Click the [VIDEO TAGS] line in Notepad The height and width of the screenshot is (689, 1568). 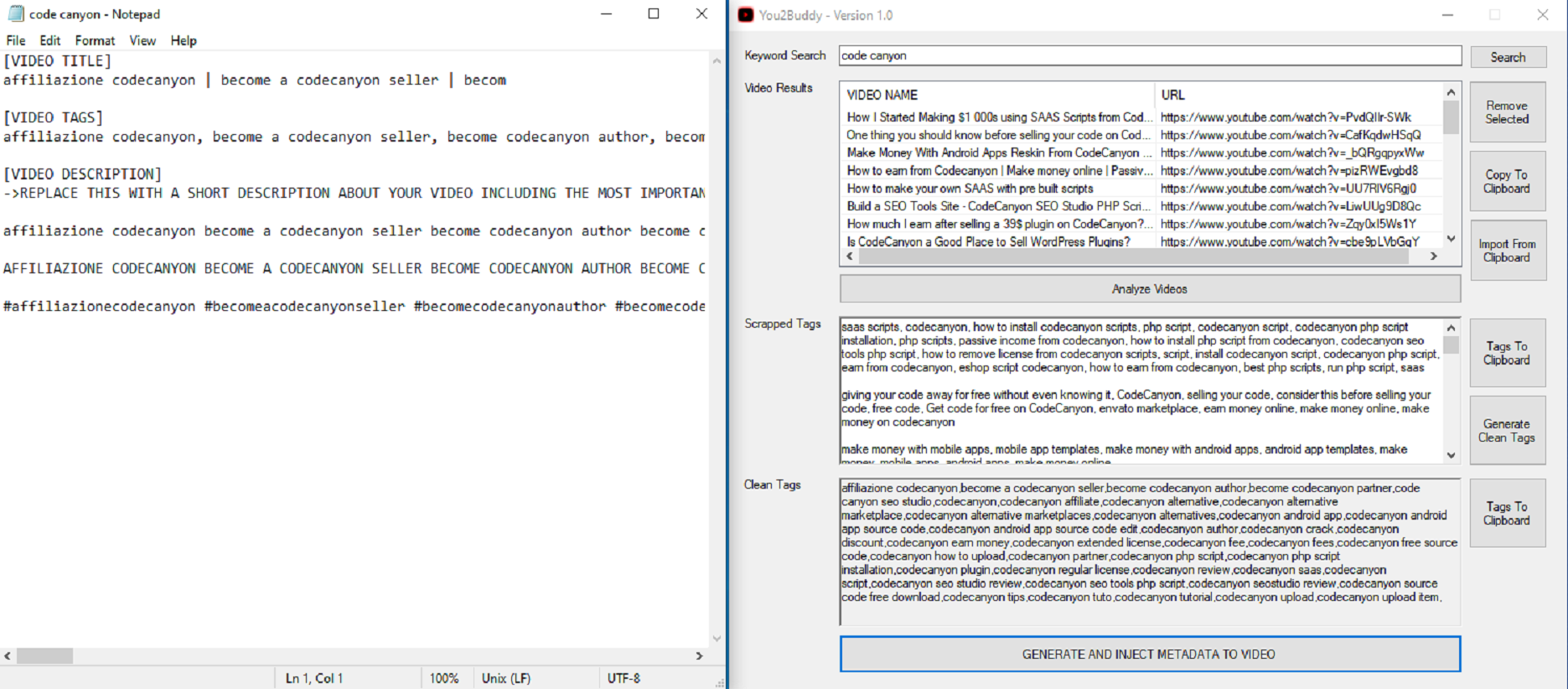[x=53, y=117]
